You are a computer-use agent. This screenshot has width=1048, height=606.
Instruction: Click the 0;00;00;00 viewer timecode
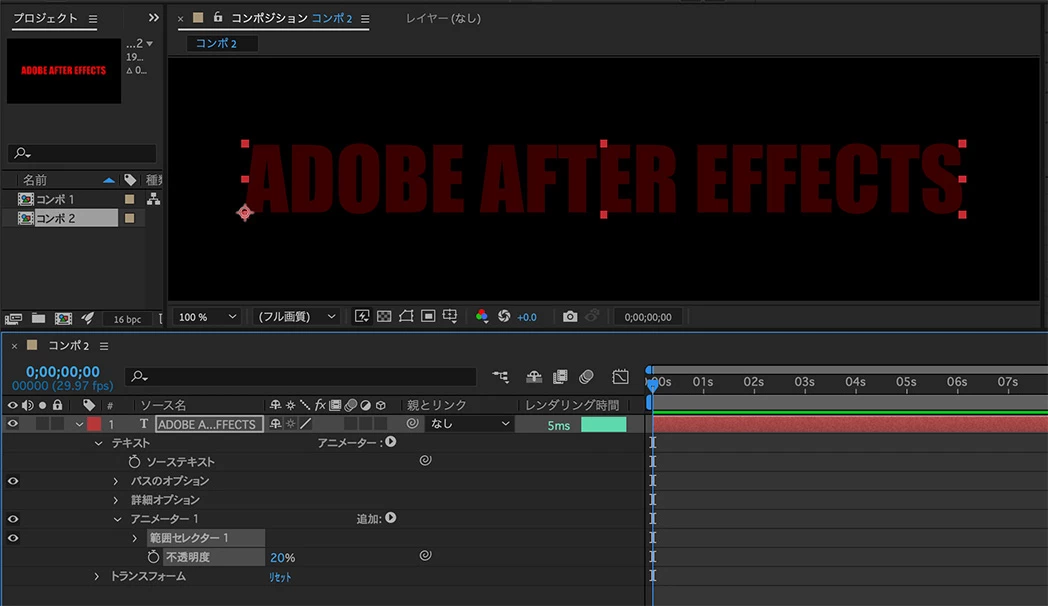(648, 317)
